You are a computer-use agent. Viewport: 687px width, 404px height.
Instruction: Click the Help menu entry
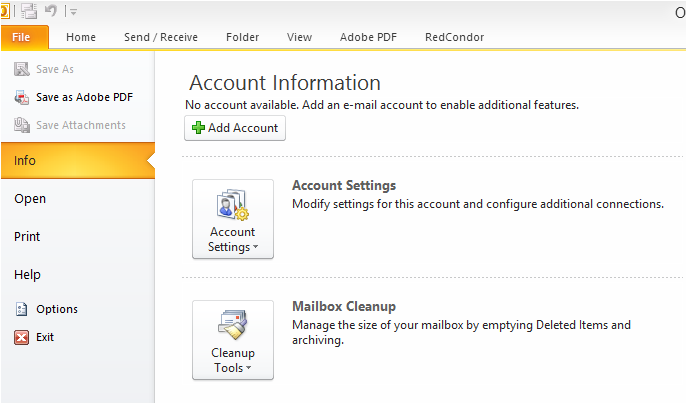coord(27,275)
